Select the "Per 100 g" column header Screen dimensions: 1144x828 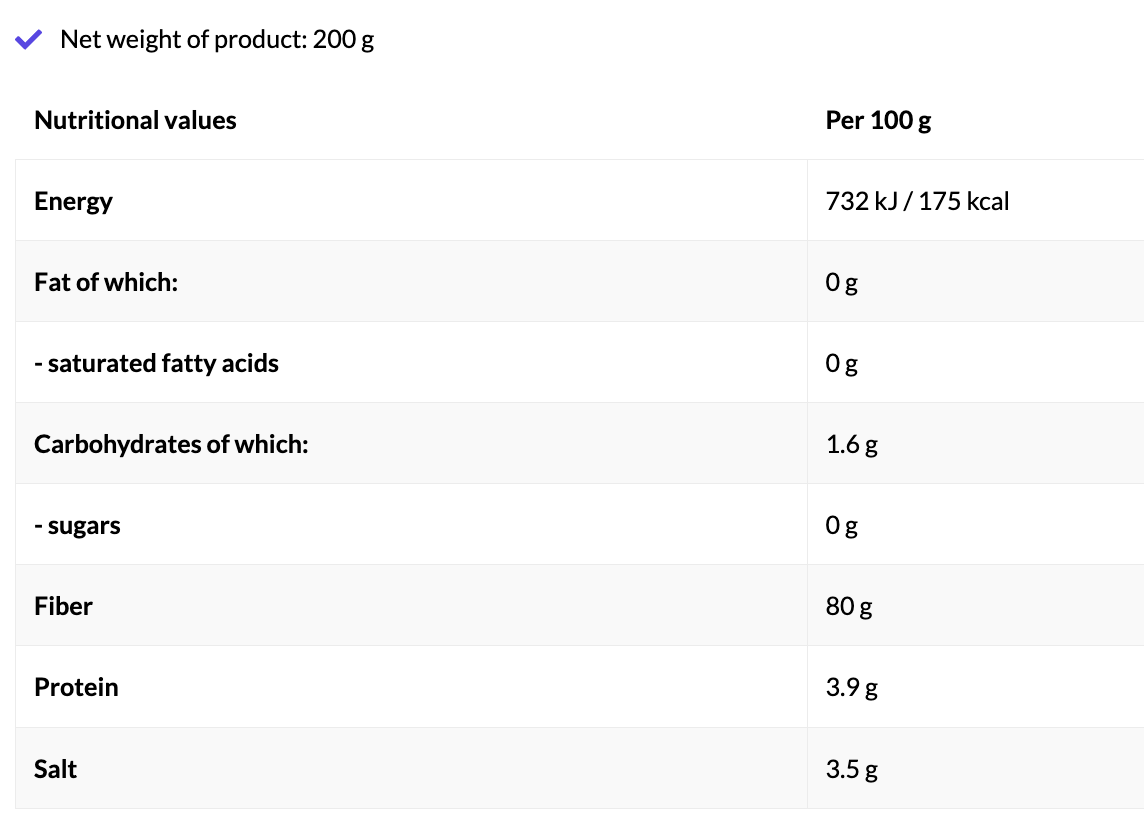point(878,121)
